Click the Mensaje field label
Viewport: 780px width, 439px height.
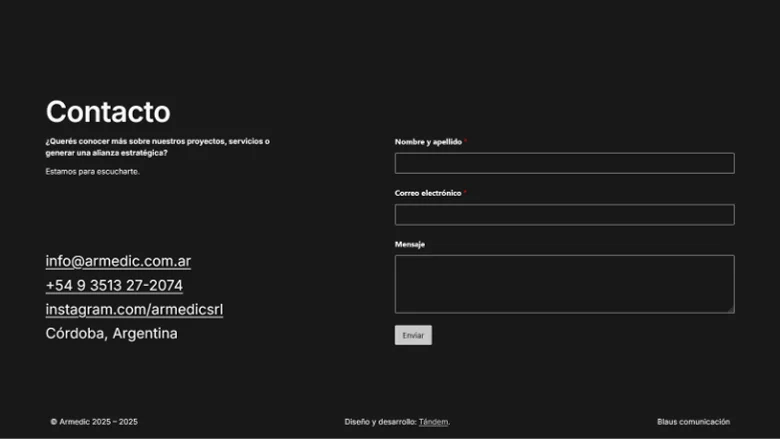410,244
